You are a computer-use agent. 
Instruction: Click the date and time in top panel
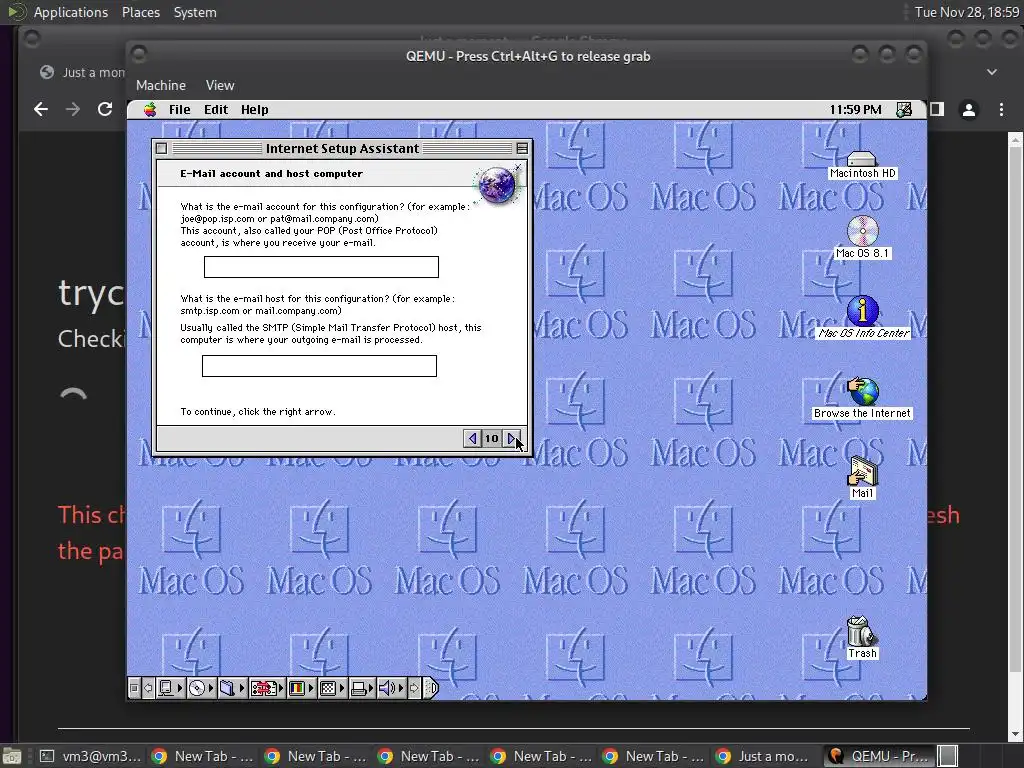click(x=967, y=12)
